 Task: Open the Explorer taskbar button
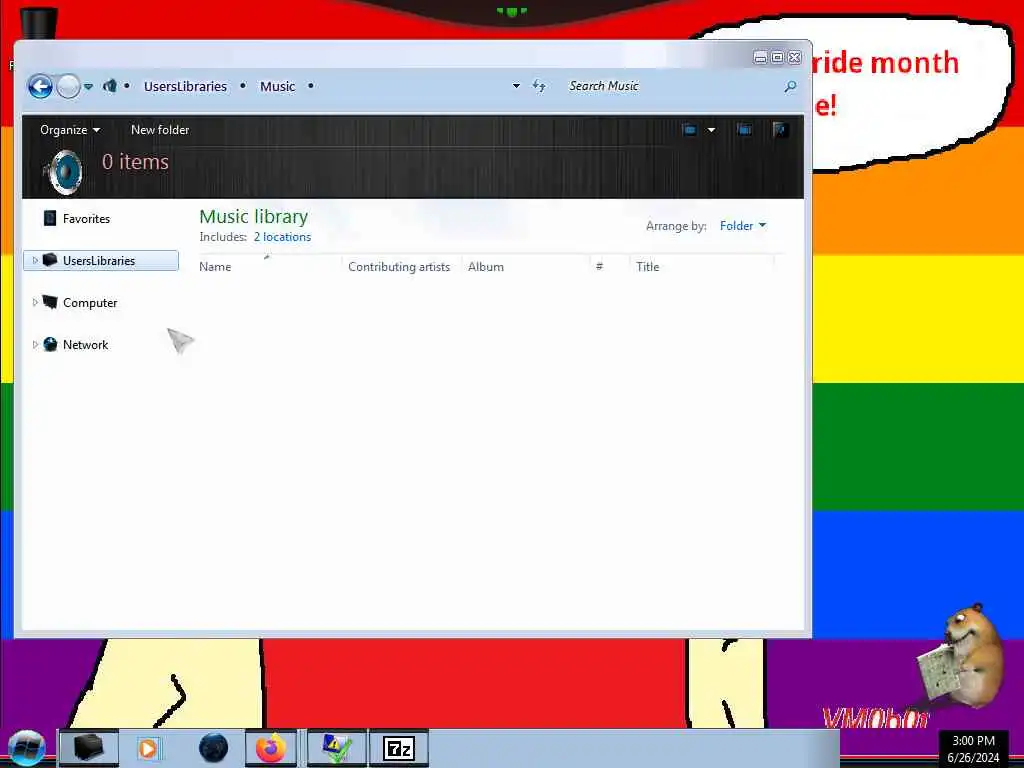coord(89,748)
